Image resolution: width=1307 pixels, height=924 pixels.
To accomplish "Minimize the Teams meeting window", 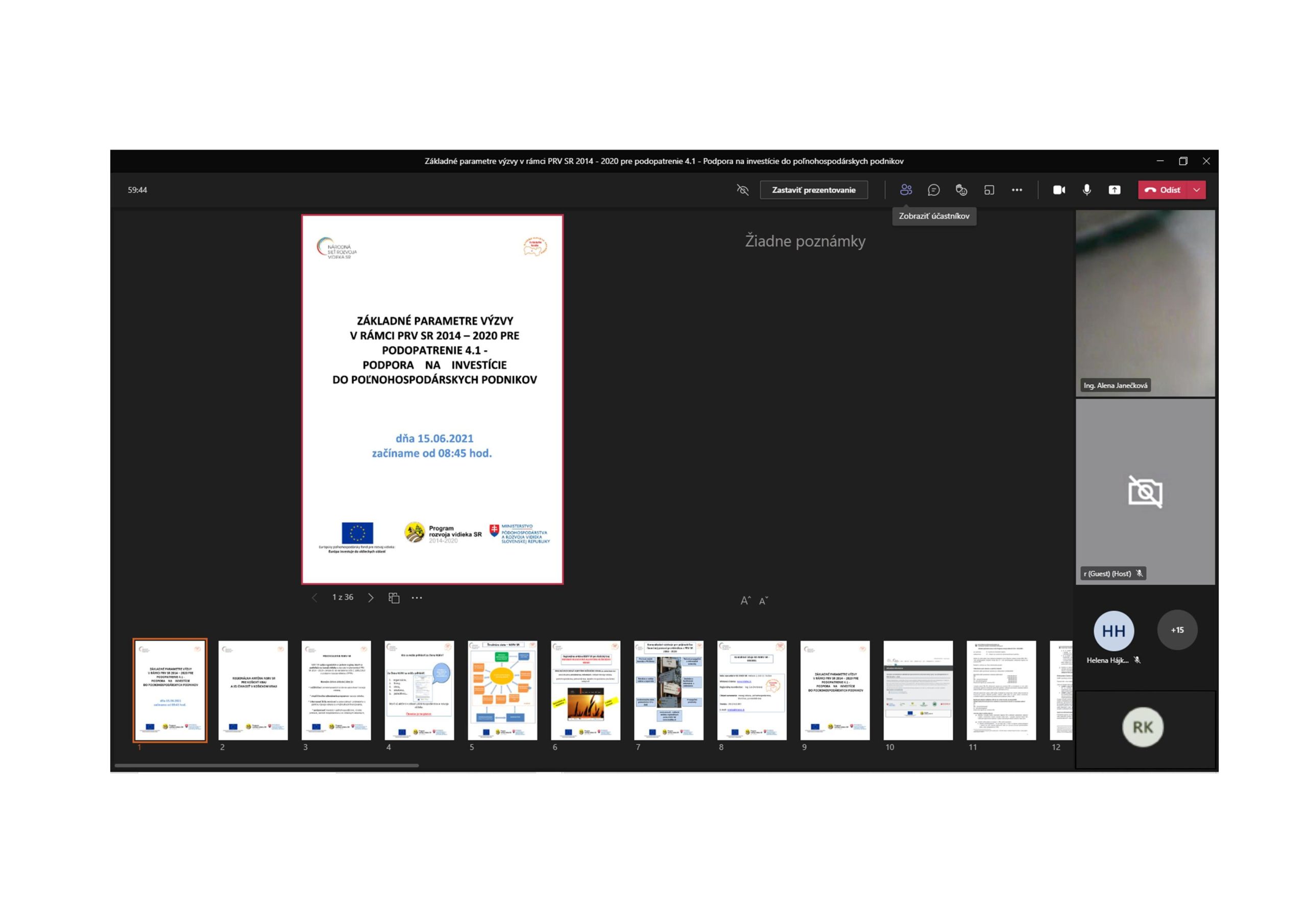I will tap(1159, 161).
